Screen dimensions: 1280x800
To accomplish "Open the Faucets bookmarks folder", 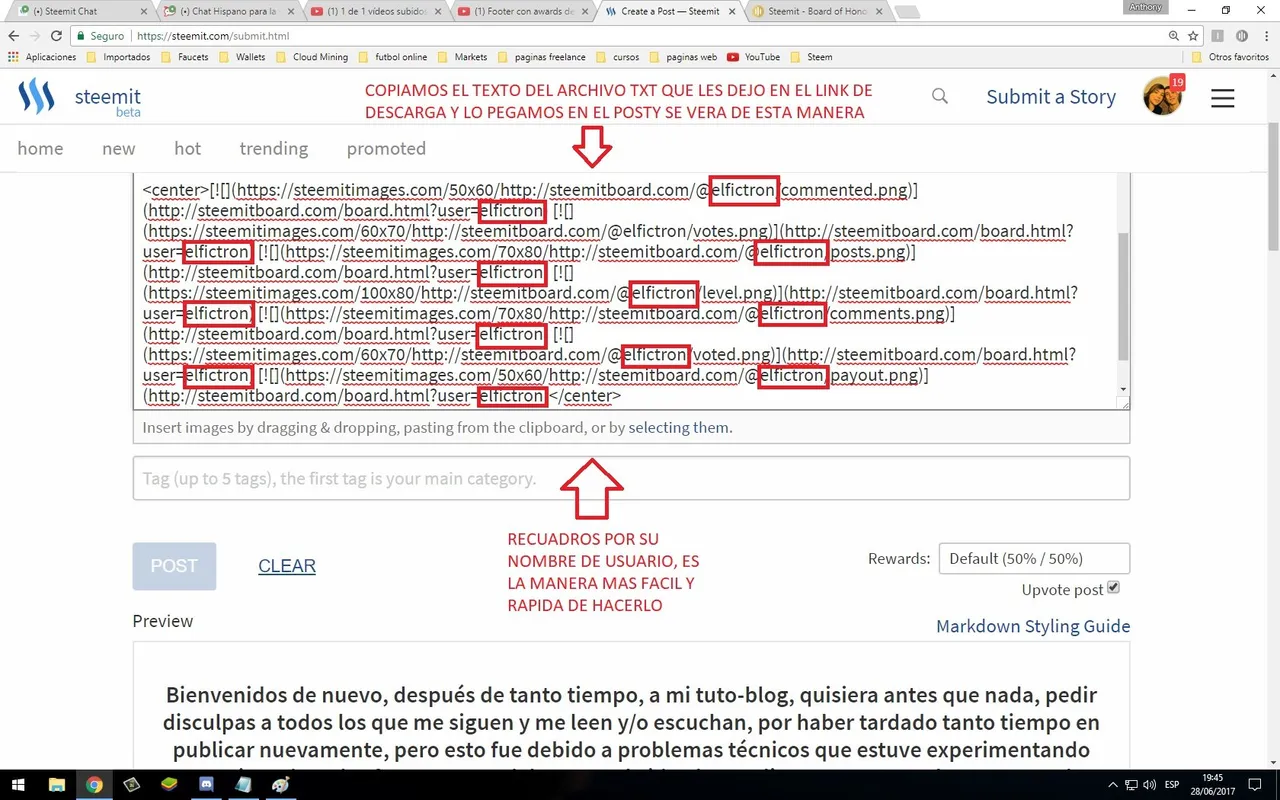I will pos(185,57).
